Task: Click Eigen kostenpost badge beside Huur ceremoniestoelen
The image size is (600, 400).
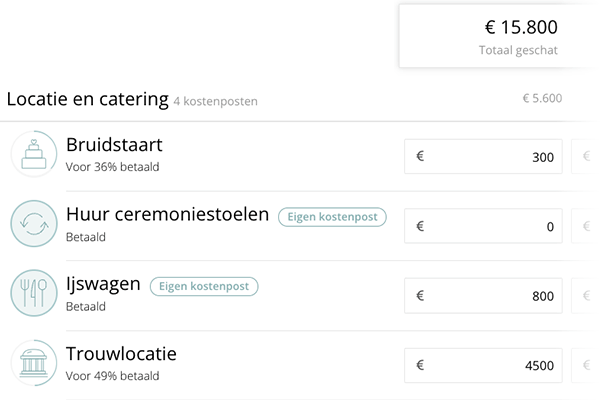Action: tap(332, 216)
